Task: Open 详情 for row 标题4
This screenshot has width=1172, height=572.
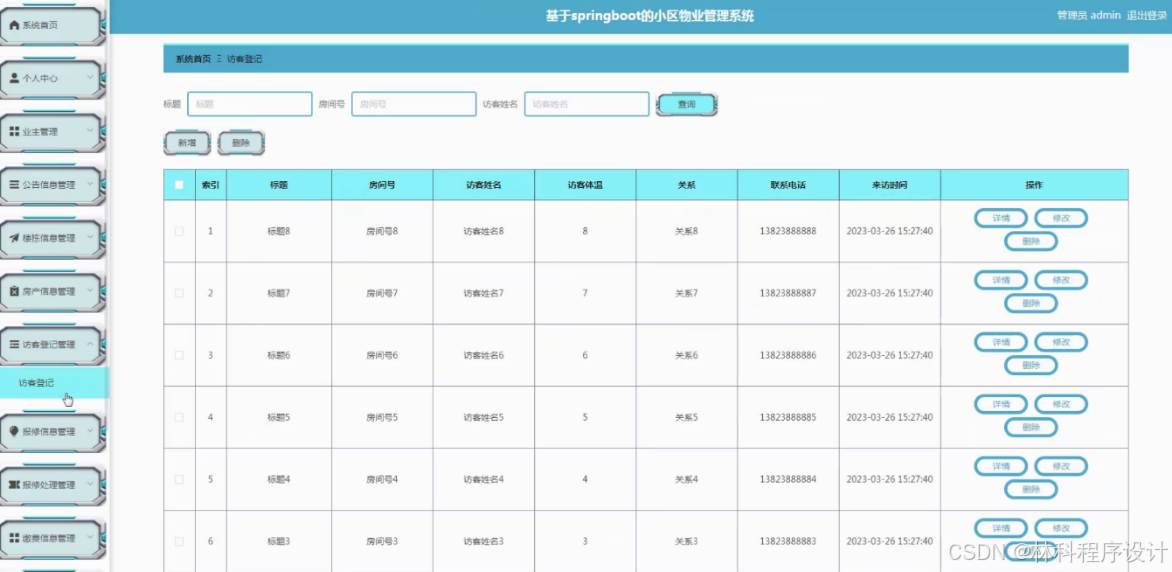Action: (1001, 466)
